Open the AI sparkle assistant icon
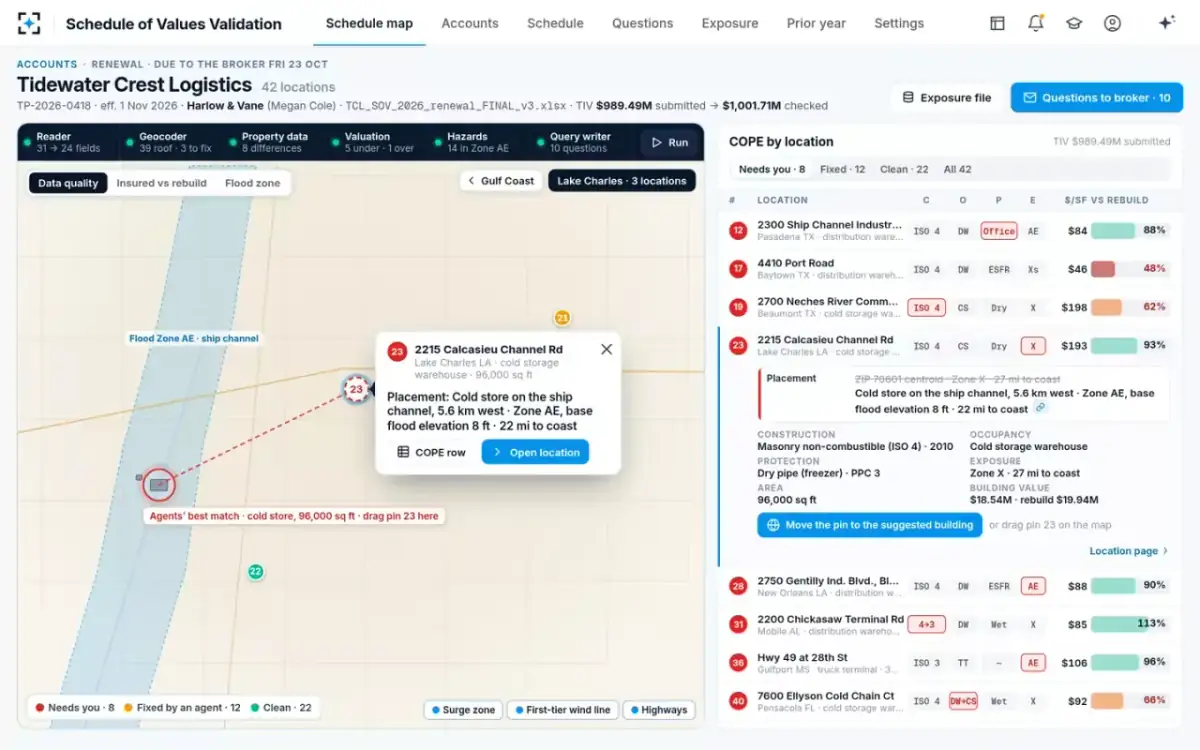The width and height of the screenshot is (1200, 750). click(x=1166, y=23)
